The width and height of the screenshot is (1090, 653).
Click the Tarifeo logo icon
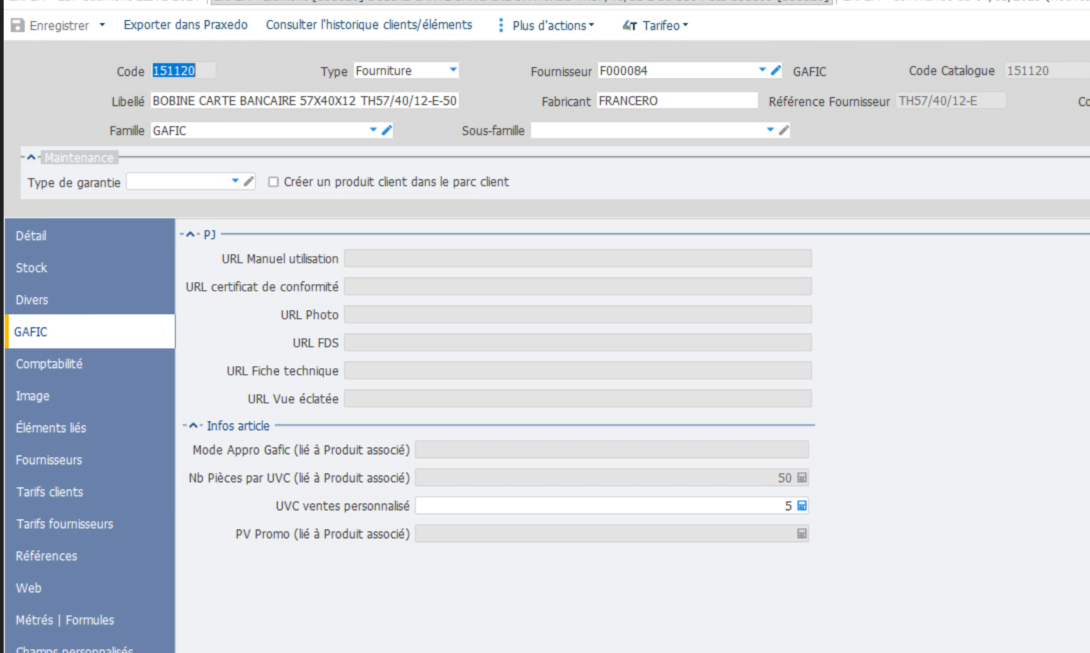click(629, 26)
